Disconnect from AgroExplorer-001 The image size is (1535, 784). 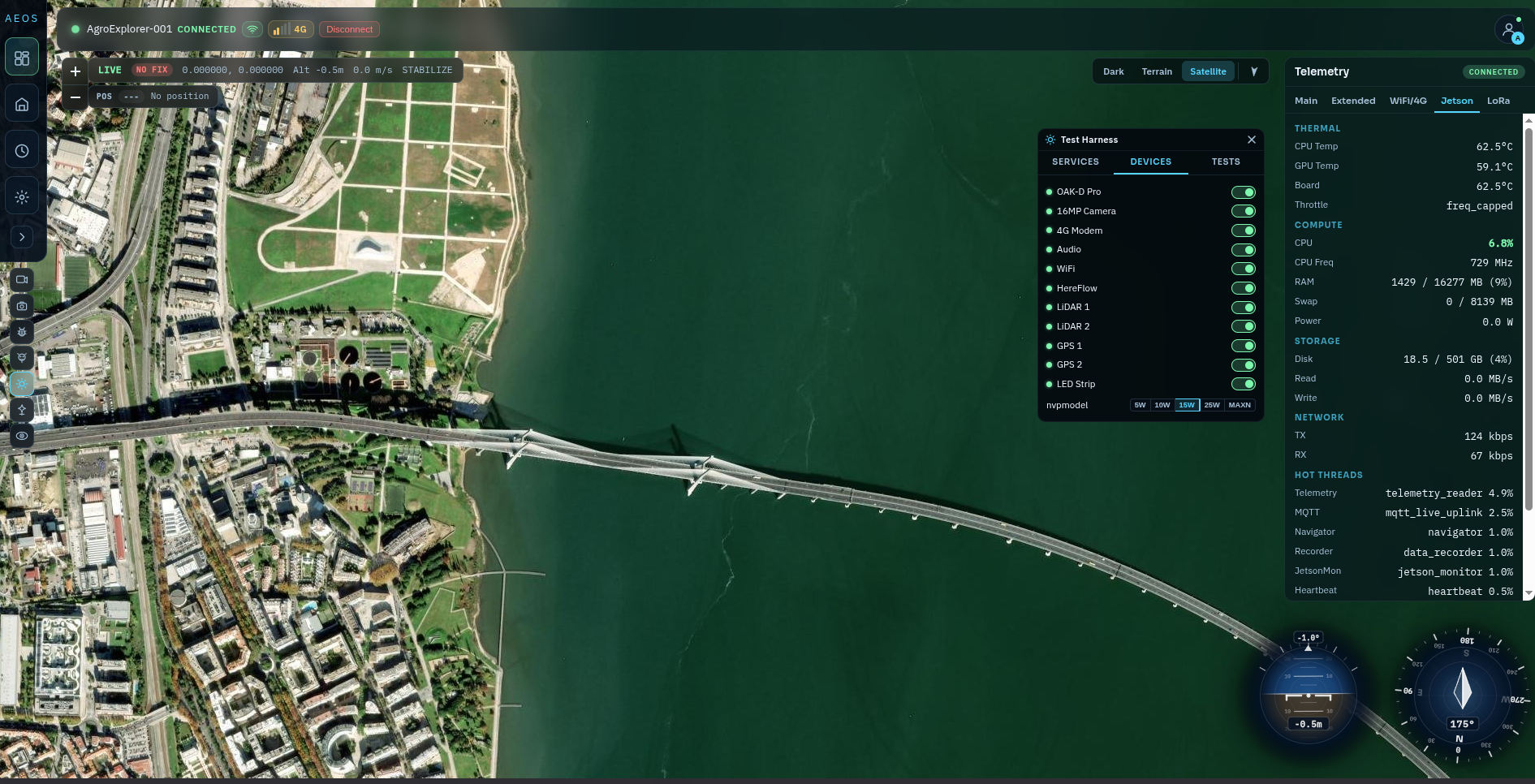point(349,29)
